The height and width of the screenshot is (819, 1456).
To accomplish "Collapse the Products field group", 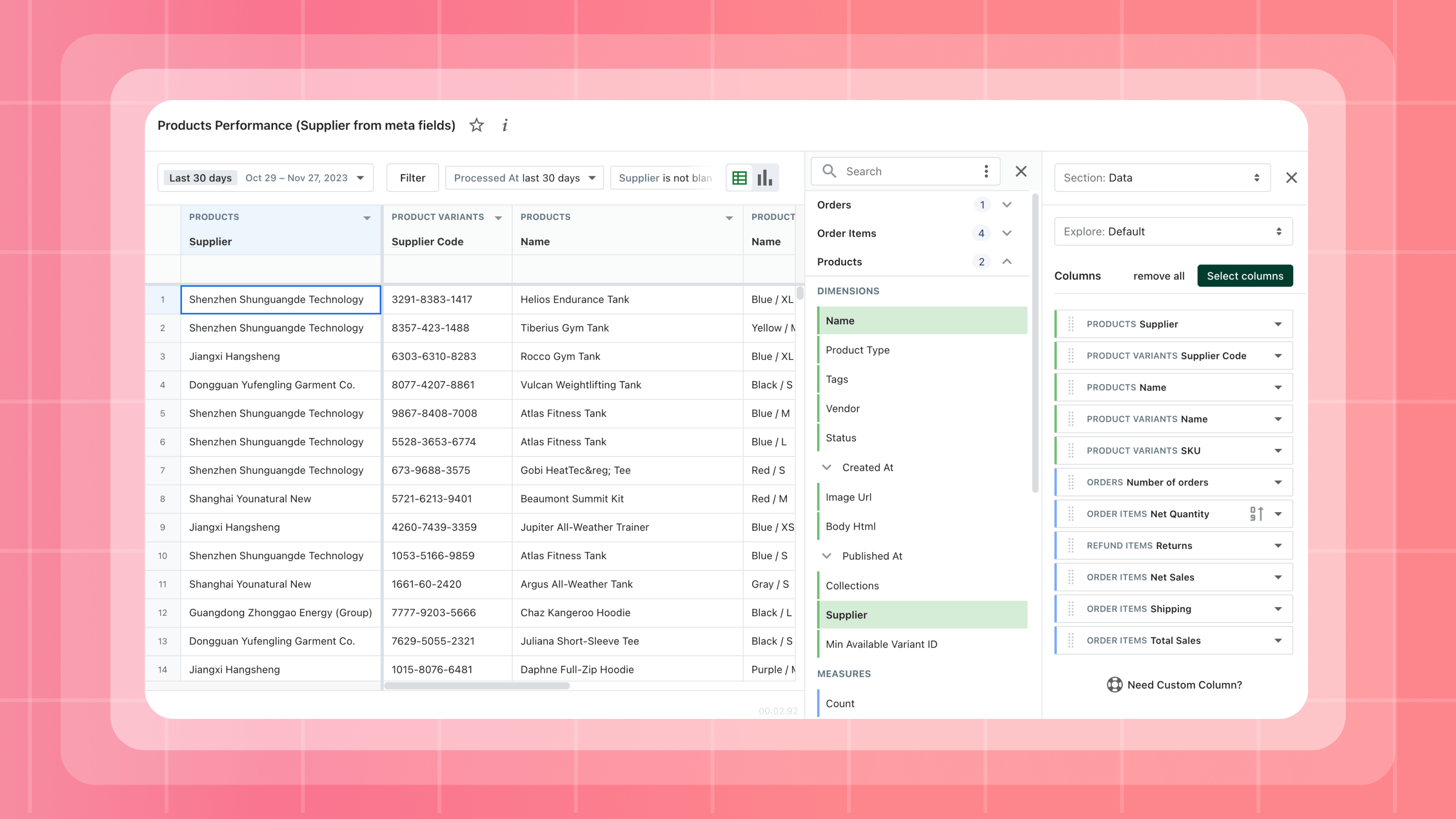I will [x=1007, y=261].
